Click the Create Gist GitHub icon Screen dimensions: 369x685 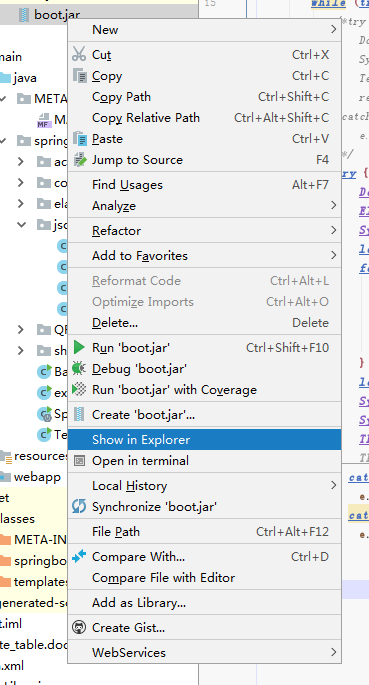[x=79, y=628]
